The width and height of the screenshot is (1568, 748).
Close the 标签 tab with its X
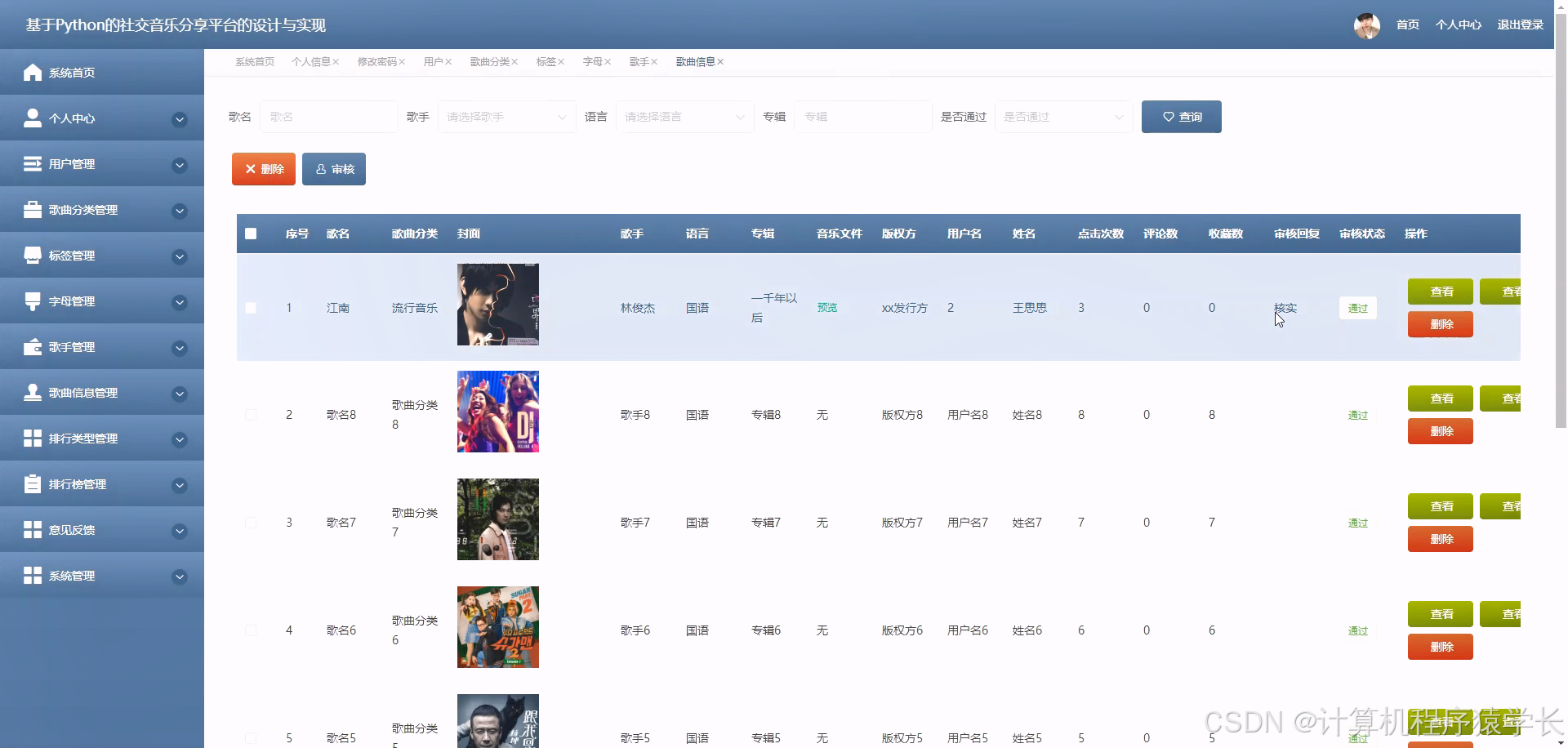(x=561, y=62)
